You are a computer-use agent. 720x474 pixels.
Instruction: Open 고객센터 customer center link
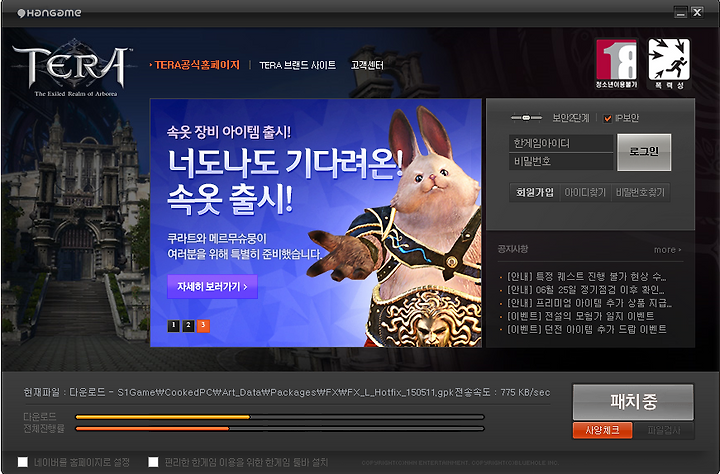pos(367,65)
